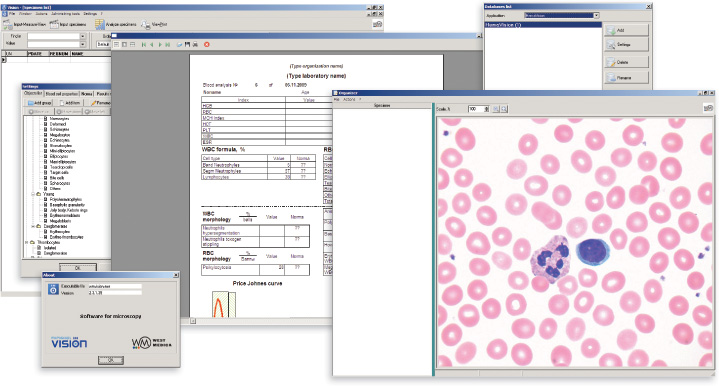Collapse the Young folder in the tree

[33, 194]
